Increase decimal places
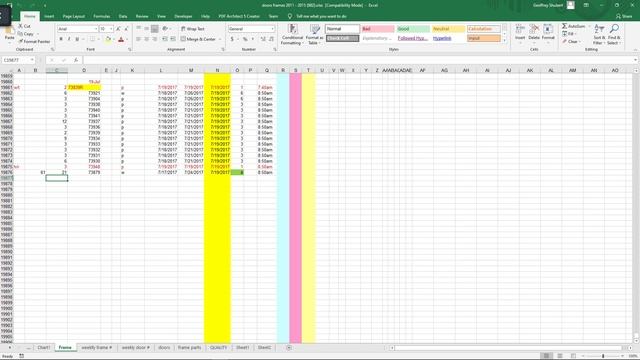Screen dimensions: 640x360 (263, 39)
